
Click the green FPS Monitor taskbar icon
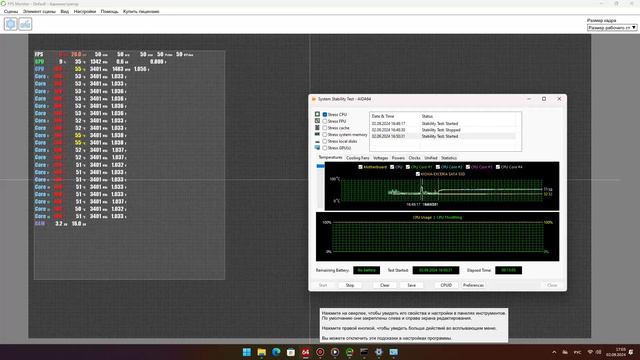349,352
